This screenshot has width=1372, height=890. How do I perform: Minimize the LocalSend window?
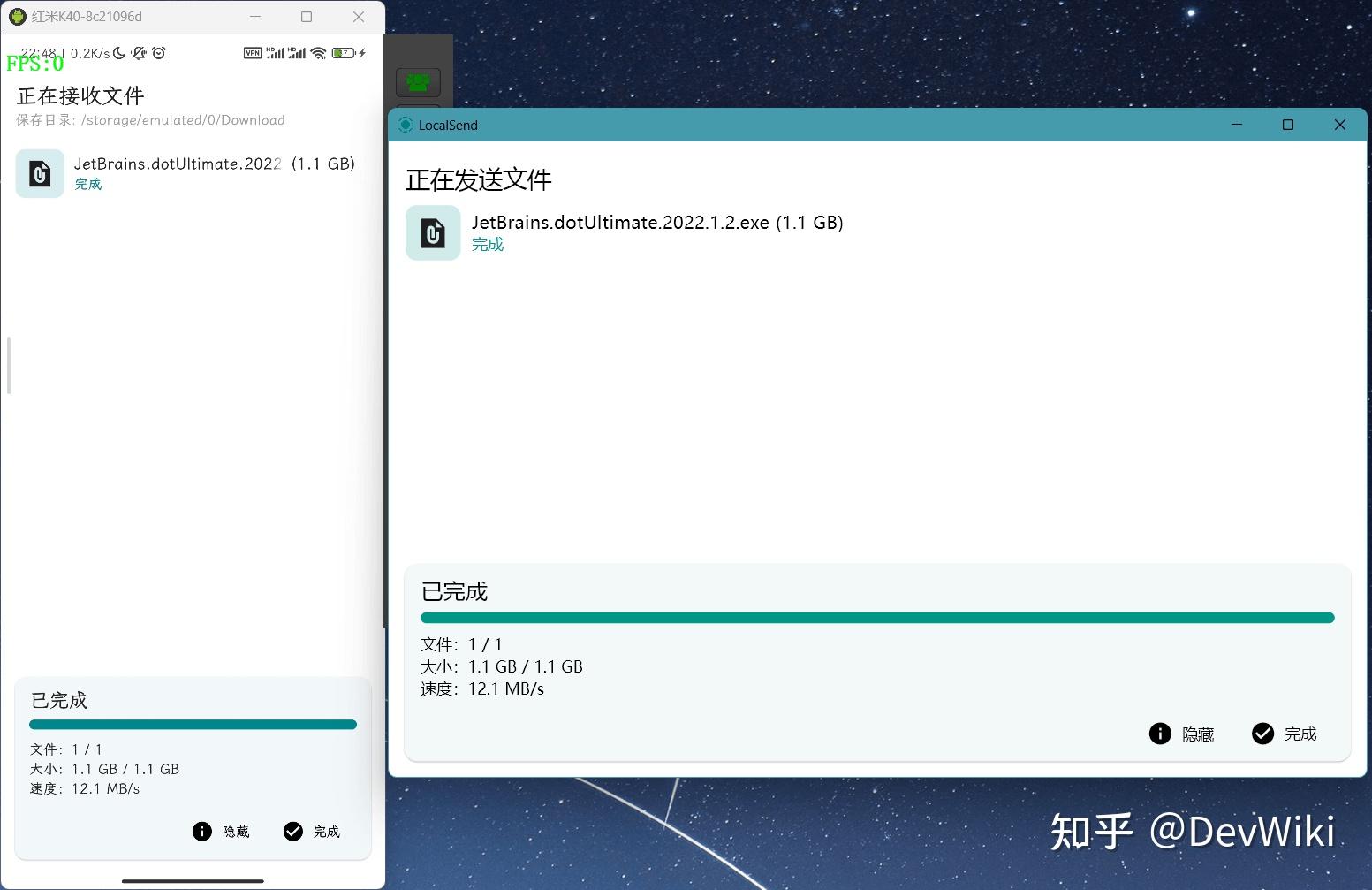[1237, 125]
